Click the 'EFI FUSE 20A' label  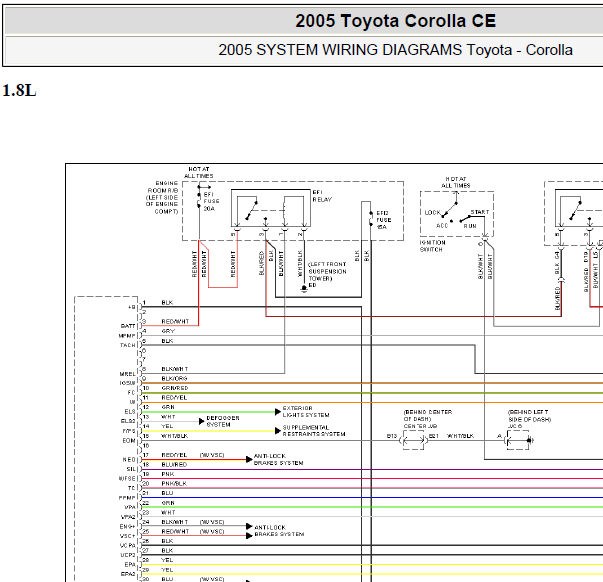(x=211, y=201)
